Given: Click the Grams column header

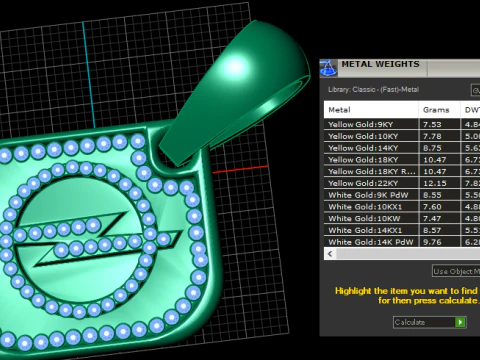Looking at the screenshot, I should pos(439,110).
